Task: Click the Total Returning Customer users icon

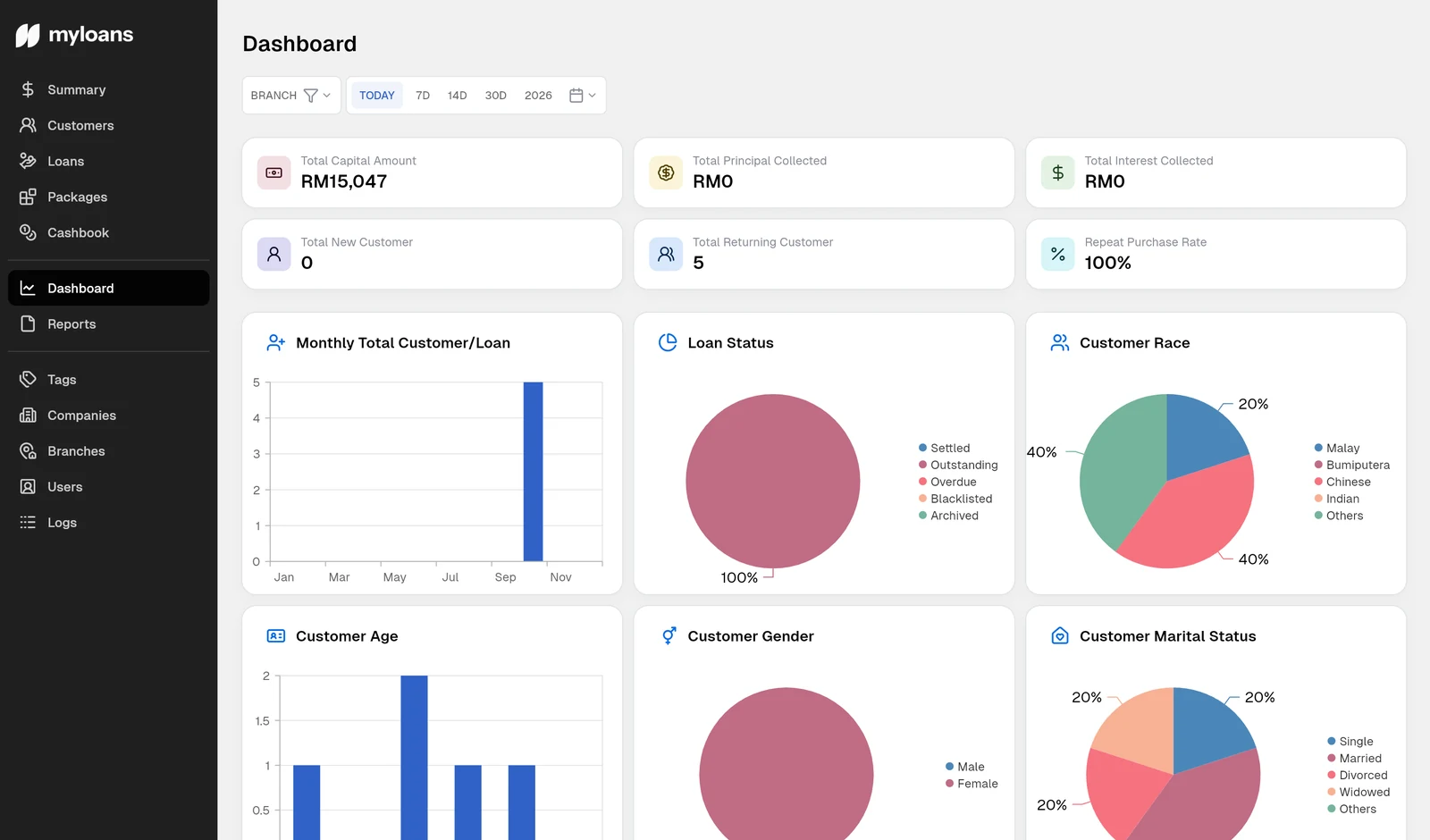Action: 666,254
